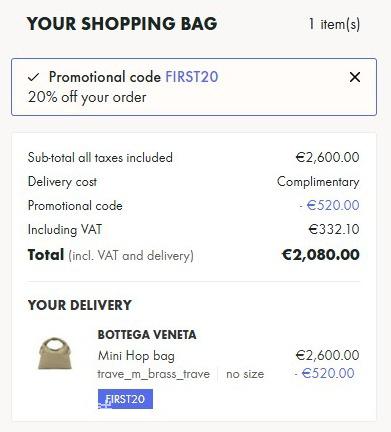Click the no size label

245,374
